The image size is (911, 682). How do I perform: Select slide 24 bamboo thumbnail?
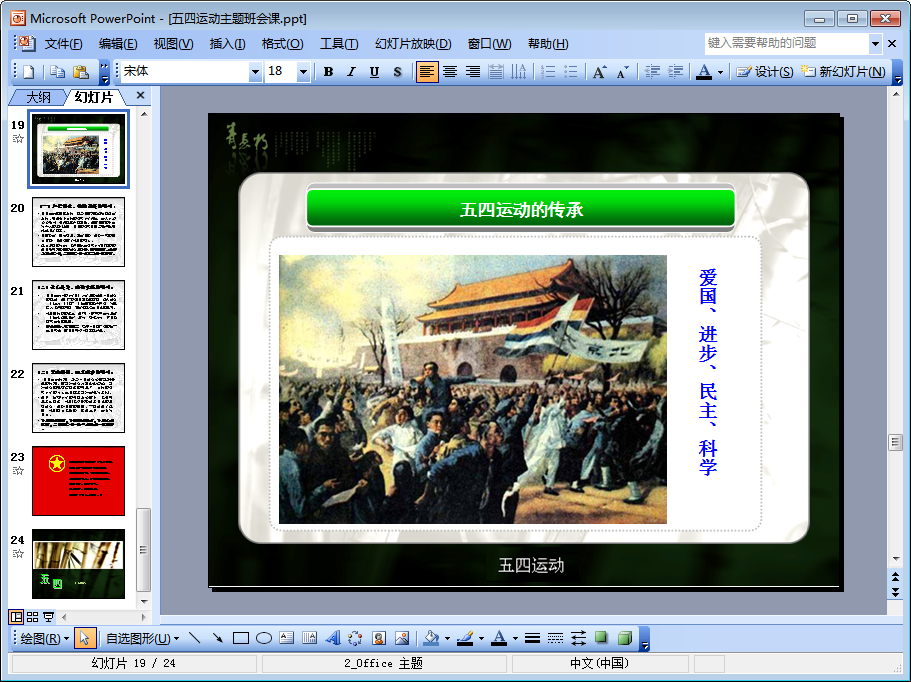point(78,563)
